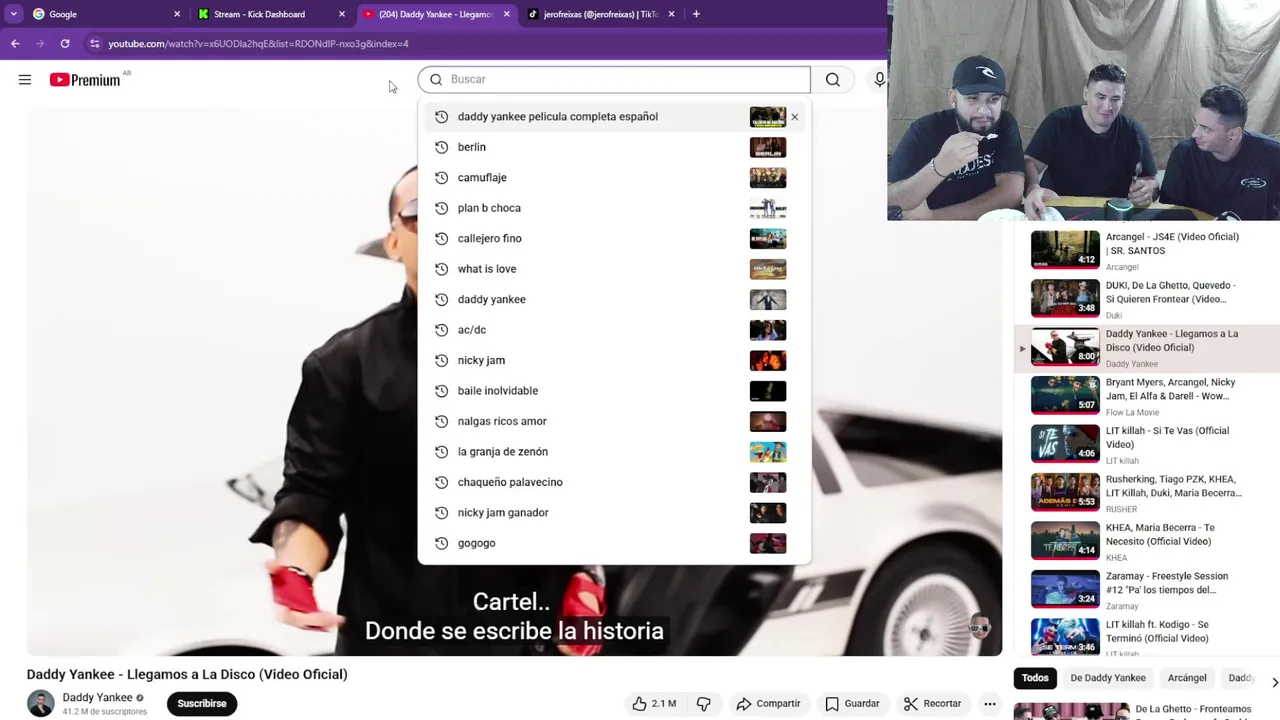Reload the page with the refresh icon
This screenshot has height=720, width=1280.
pyautogui.click(x=65, y=44)
